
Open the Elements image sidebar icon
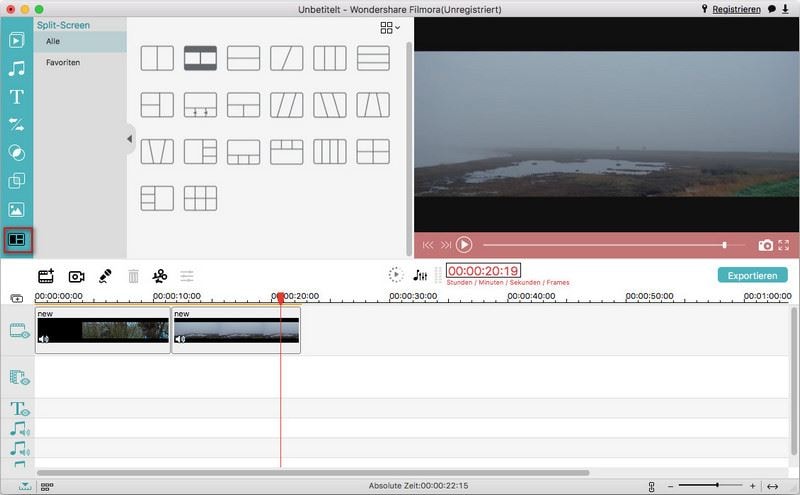(x=16, y=209)
